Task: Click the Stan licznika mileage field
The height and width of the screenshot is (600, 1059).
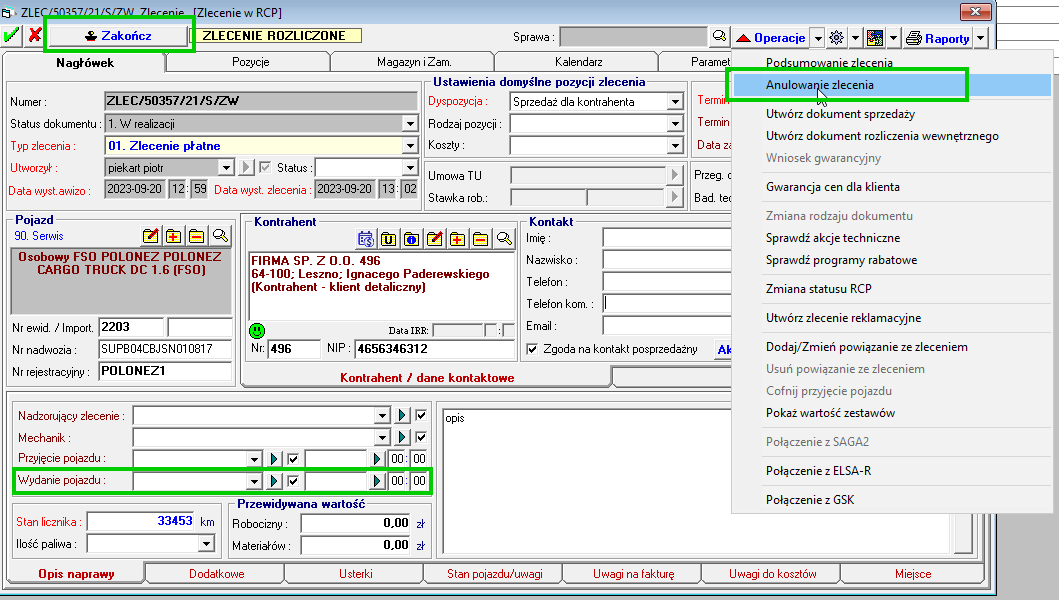Action: pos(139,521)
